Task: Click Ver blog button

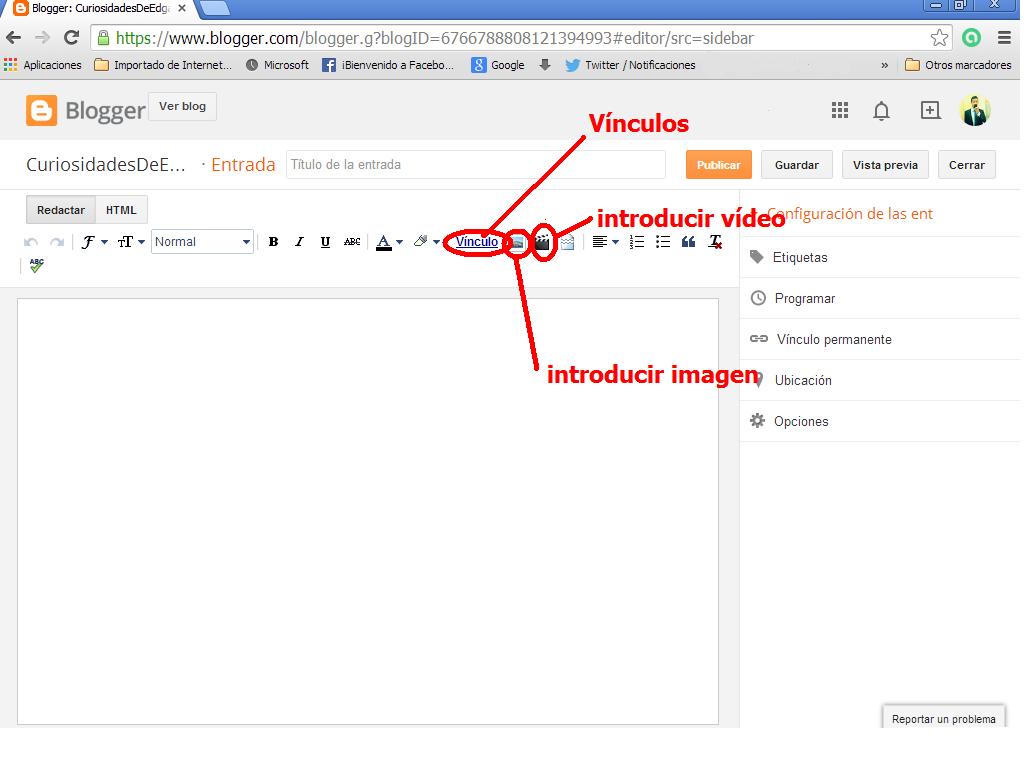Action: coord(182,106)
